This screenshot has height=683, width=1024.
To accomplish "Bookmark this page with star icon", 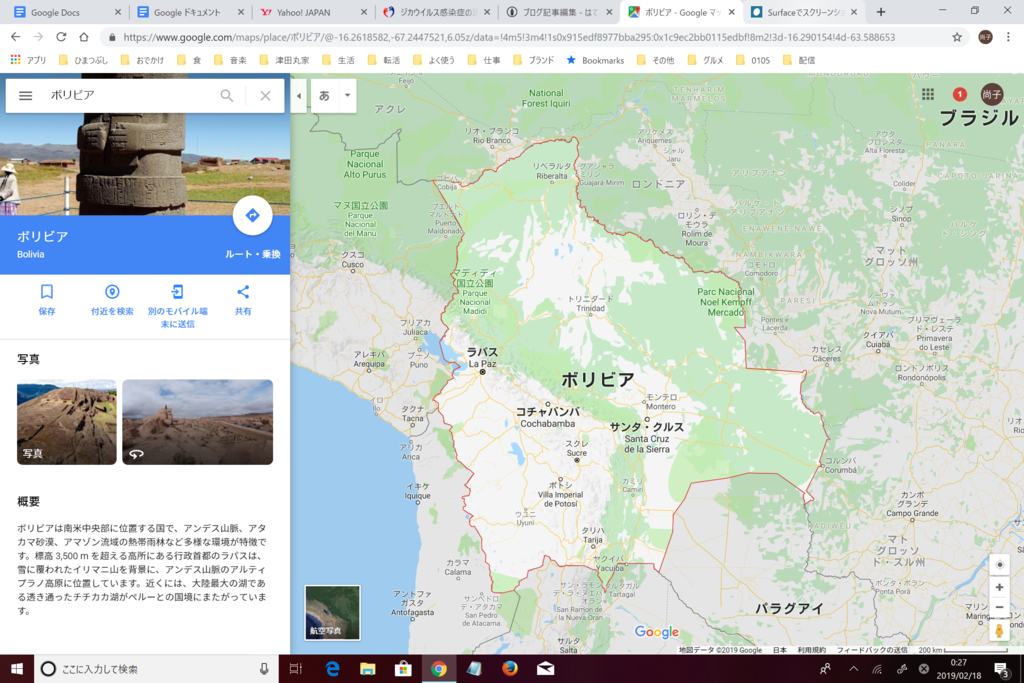I will pyautogui.click(x=957, y=37).
